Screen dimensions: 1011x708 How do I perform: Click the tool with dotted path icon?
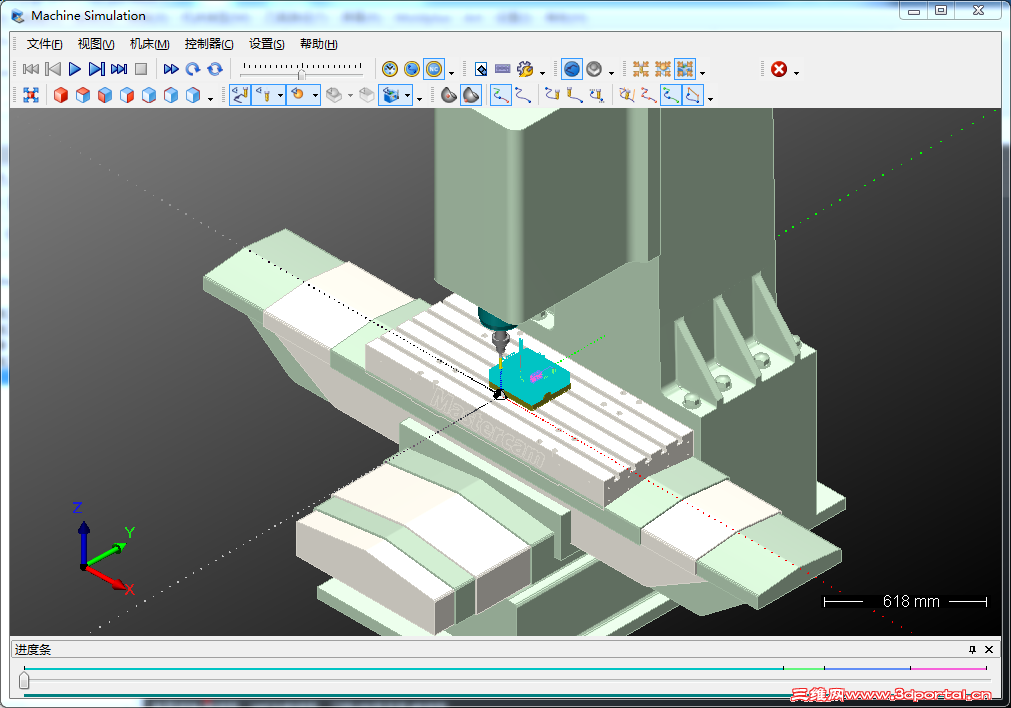coord(597,95)
